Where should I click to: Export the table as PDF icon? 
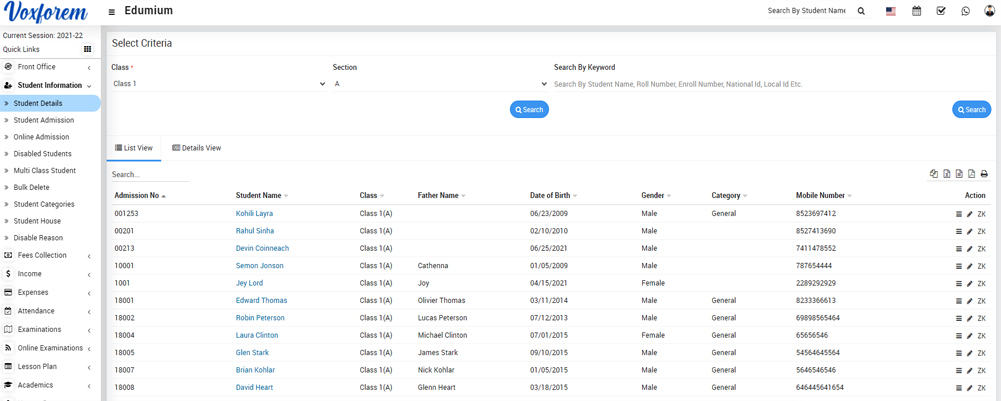[x=971, y=174]
